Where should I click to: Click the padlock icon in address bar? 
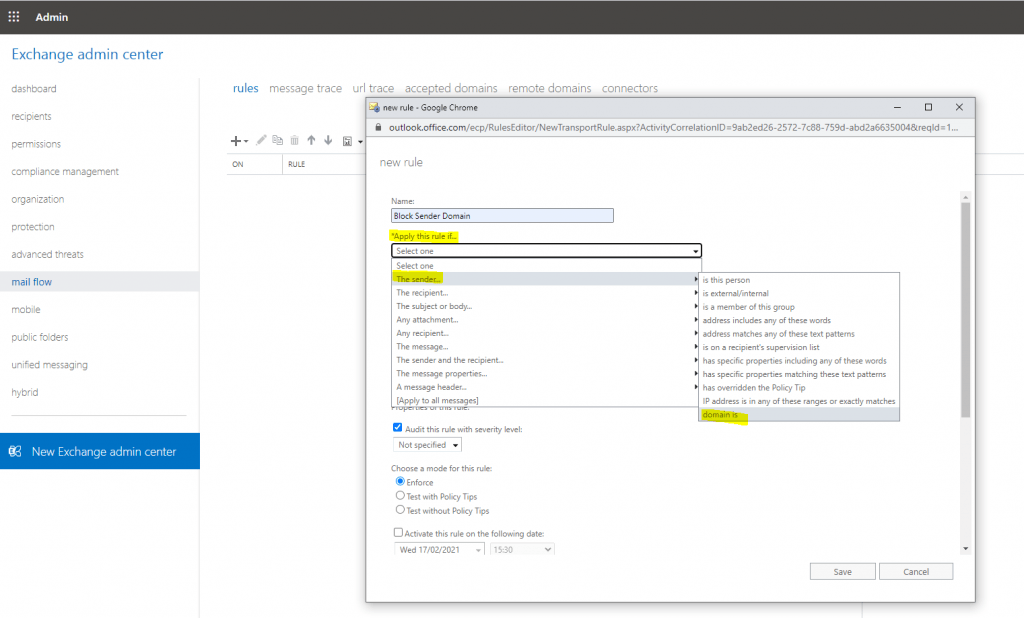[378, 127]
